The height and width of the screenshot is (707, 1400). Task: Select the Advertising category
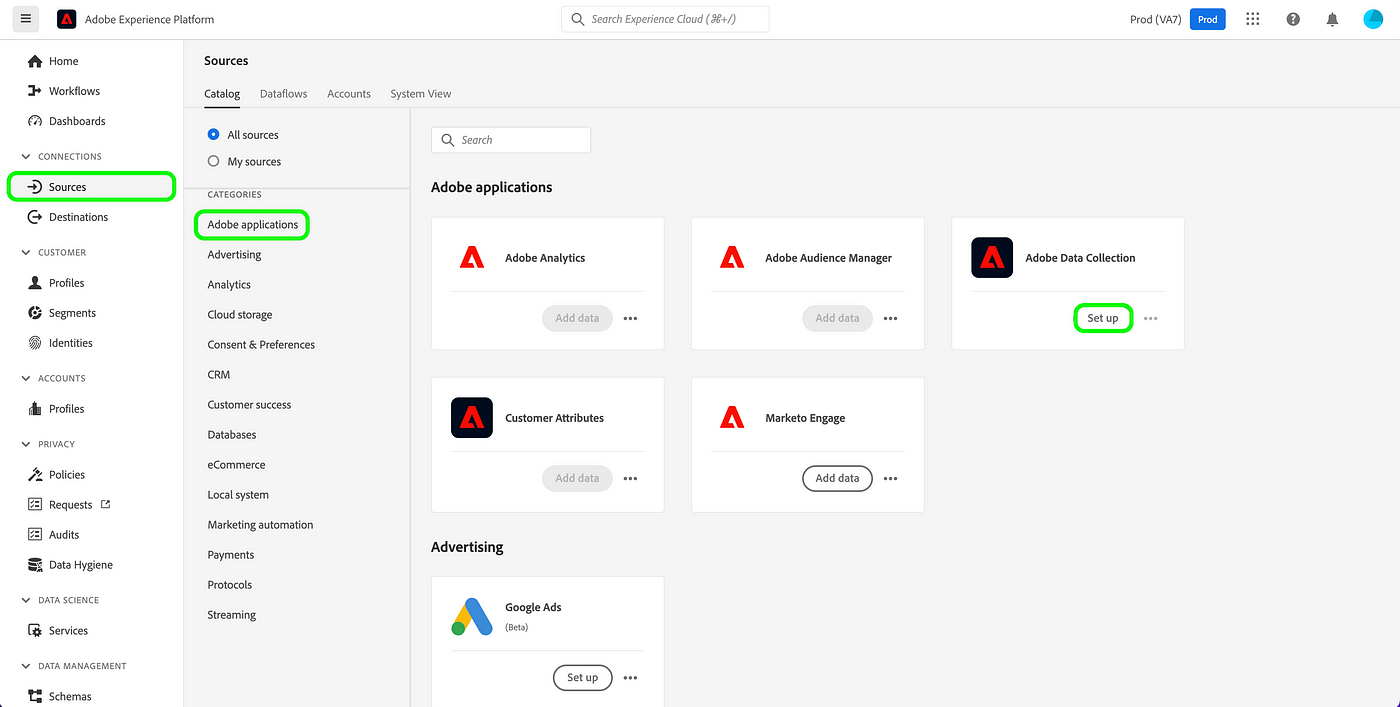234,255
